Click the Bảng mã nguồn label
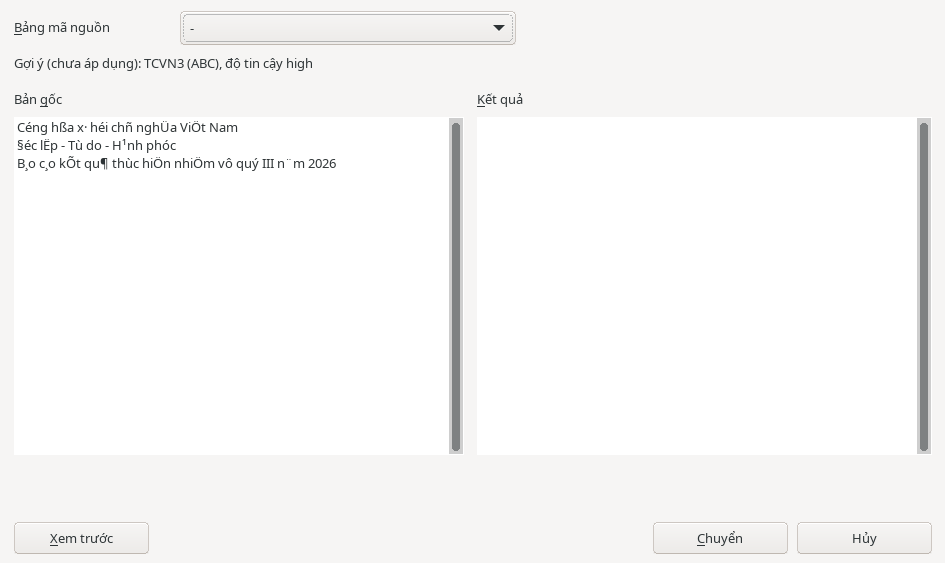The height and width of the screenshot is (563, 945). (x=62, y=28)
